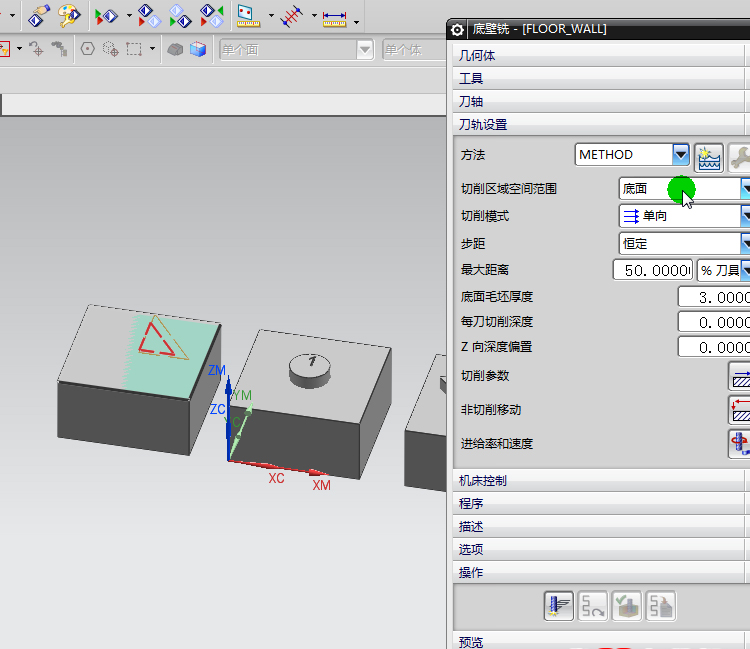The image size is (750, 649).
Task: Open the 进给率和速度 feeds and speeds settings
Action: point(739,443)
